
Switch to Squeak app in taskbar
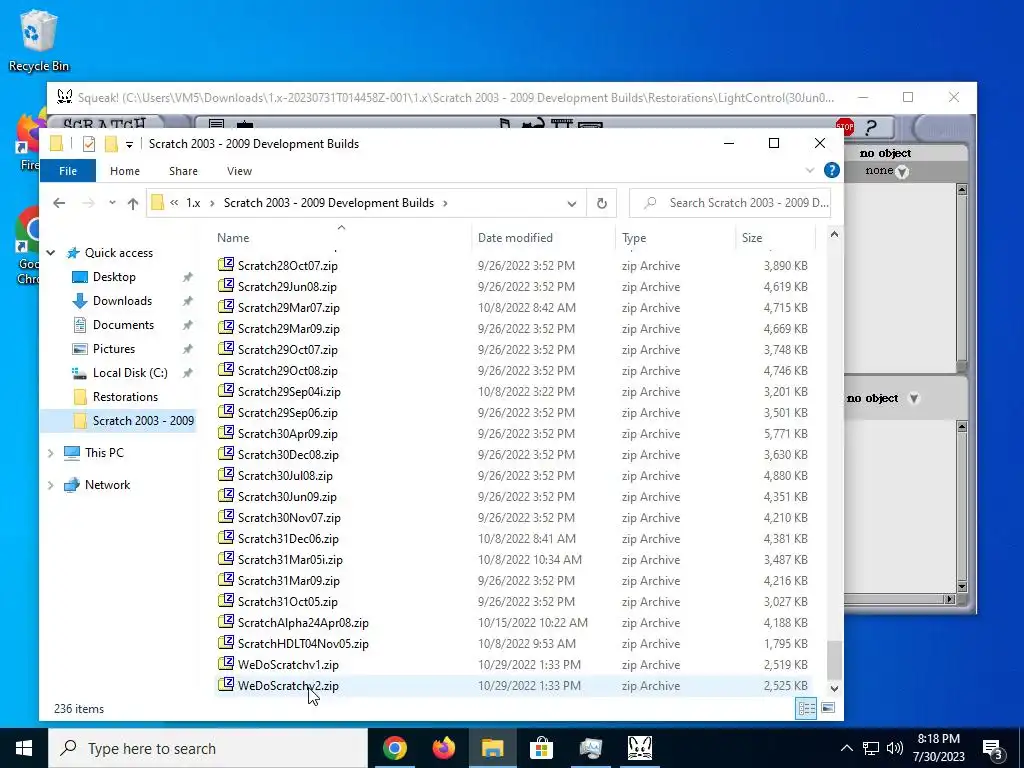pyautogui.click(x=639, y=748)
